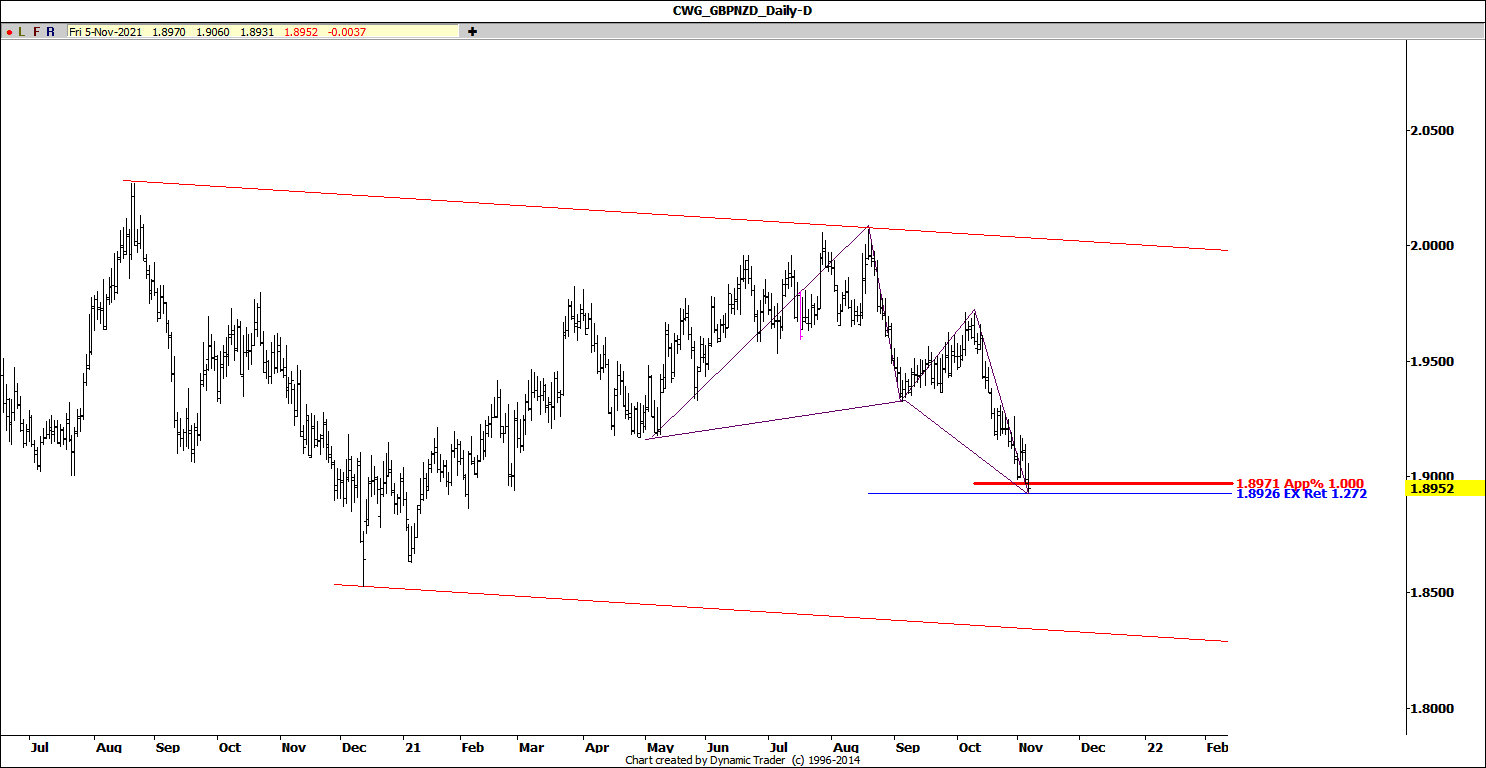Screen dimensions: 1486x768
Task: Click the 1.8500 price axis label
Action: pos(1431,593)
